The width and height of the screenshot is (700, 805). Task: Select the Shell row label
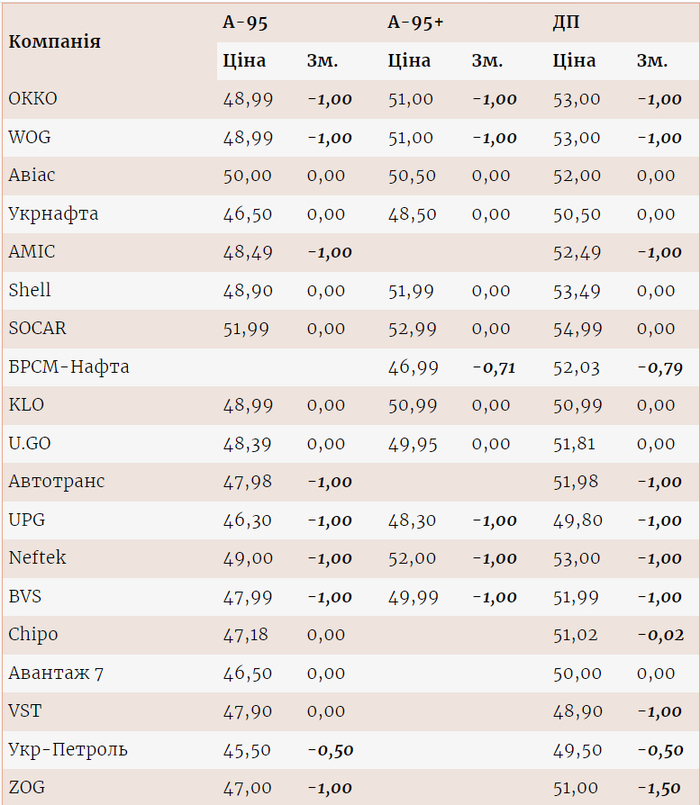(30, 290)
